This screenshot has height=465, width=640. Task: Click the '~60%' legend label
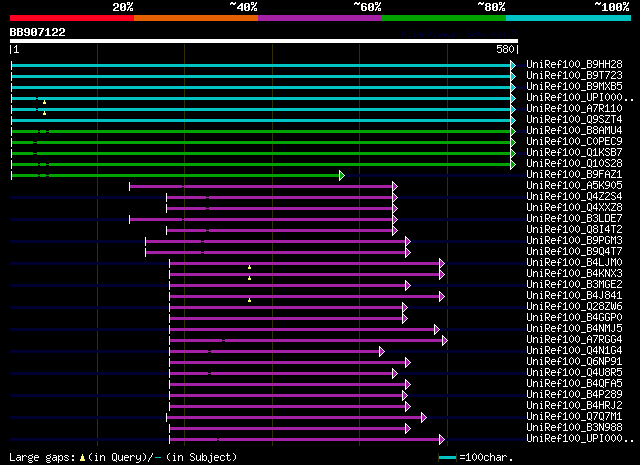[x=367, y=7]
